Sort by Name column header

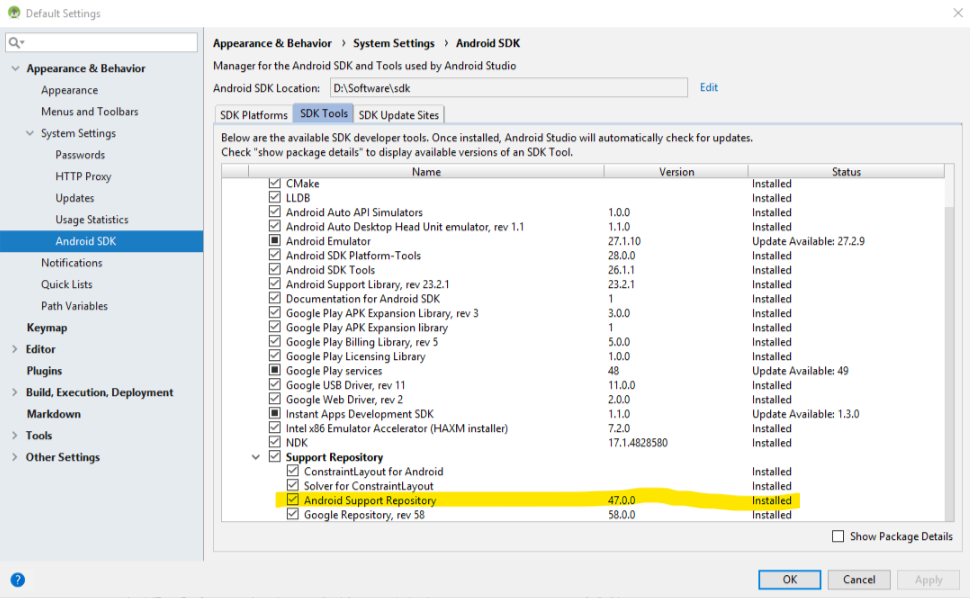[426, 172]
